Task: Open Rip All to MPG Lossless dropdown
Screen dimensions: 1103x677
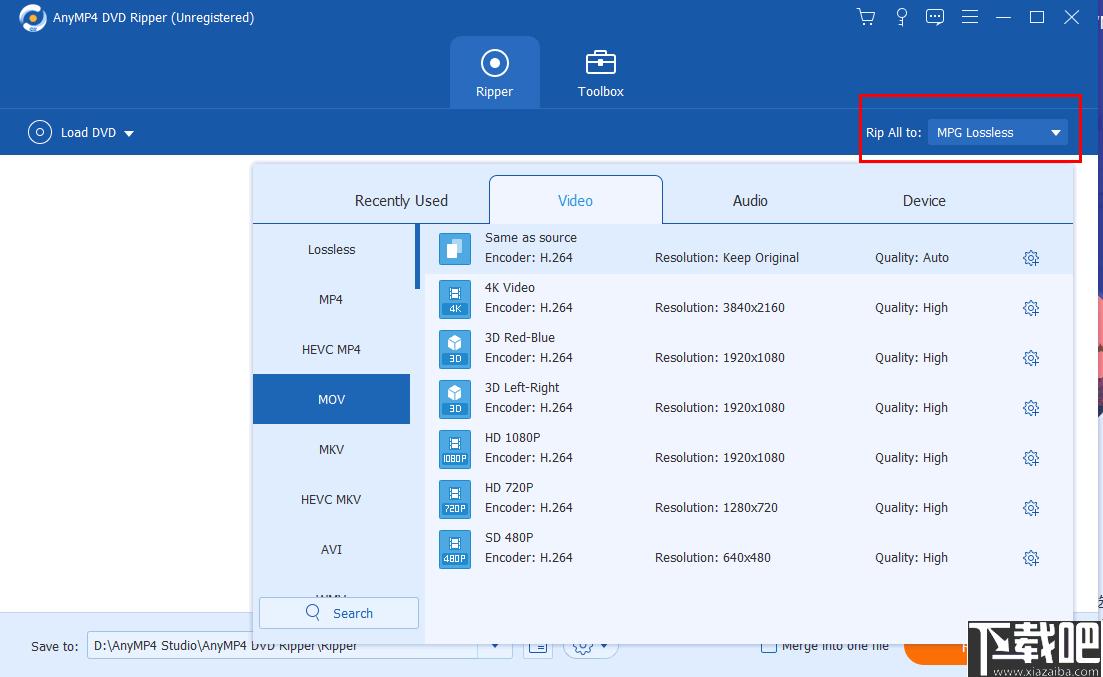Action: (x=997, y=132)
